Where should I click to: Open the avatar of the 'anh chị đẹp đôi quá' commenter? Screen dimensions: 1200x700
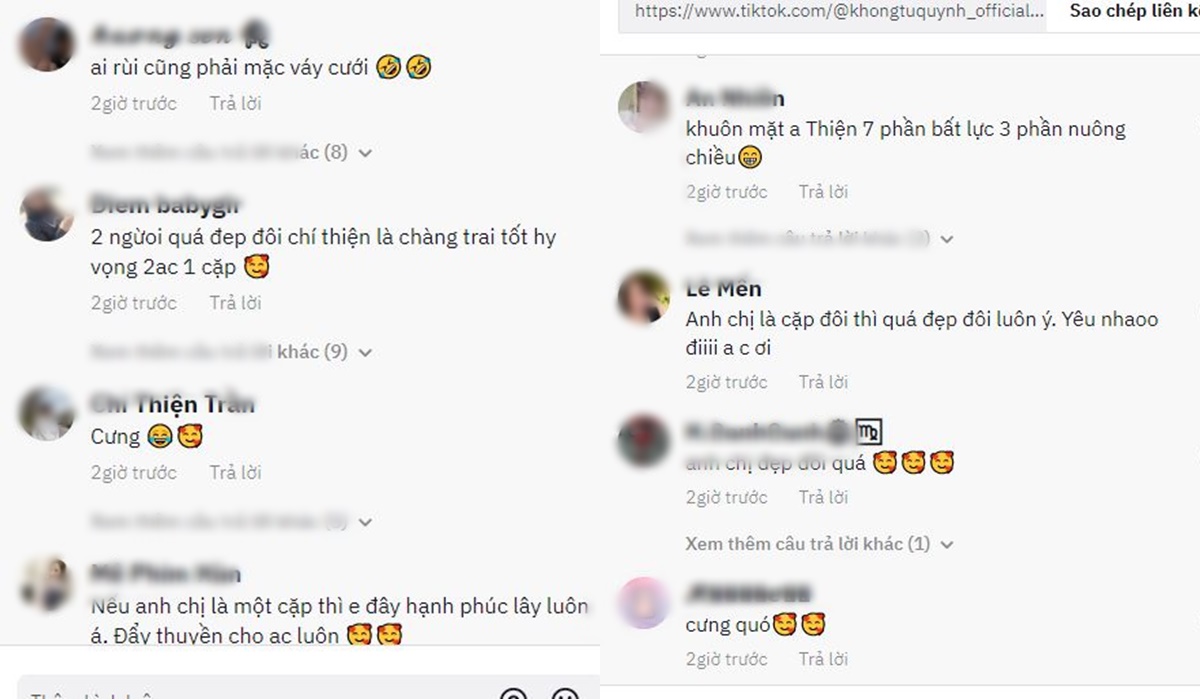tap(643, 440)
